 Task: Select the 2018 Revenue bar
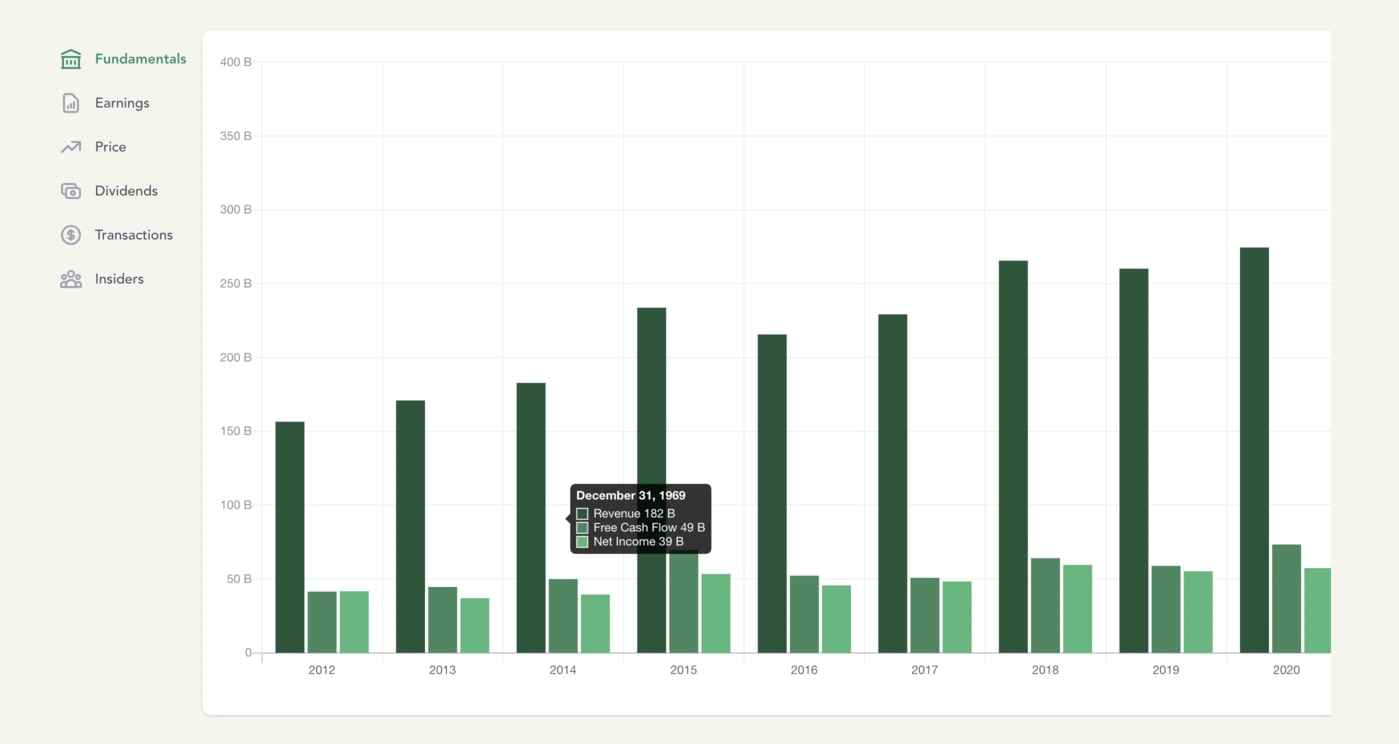click(x=1013, y=457)
